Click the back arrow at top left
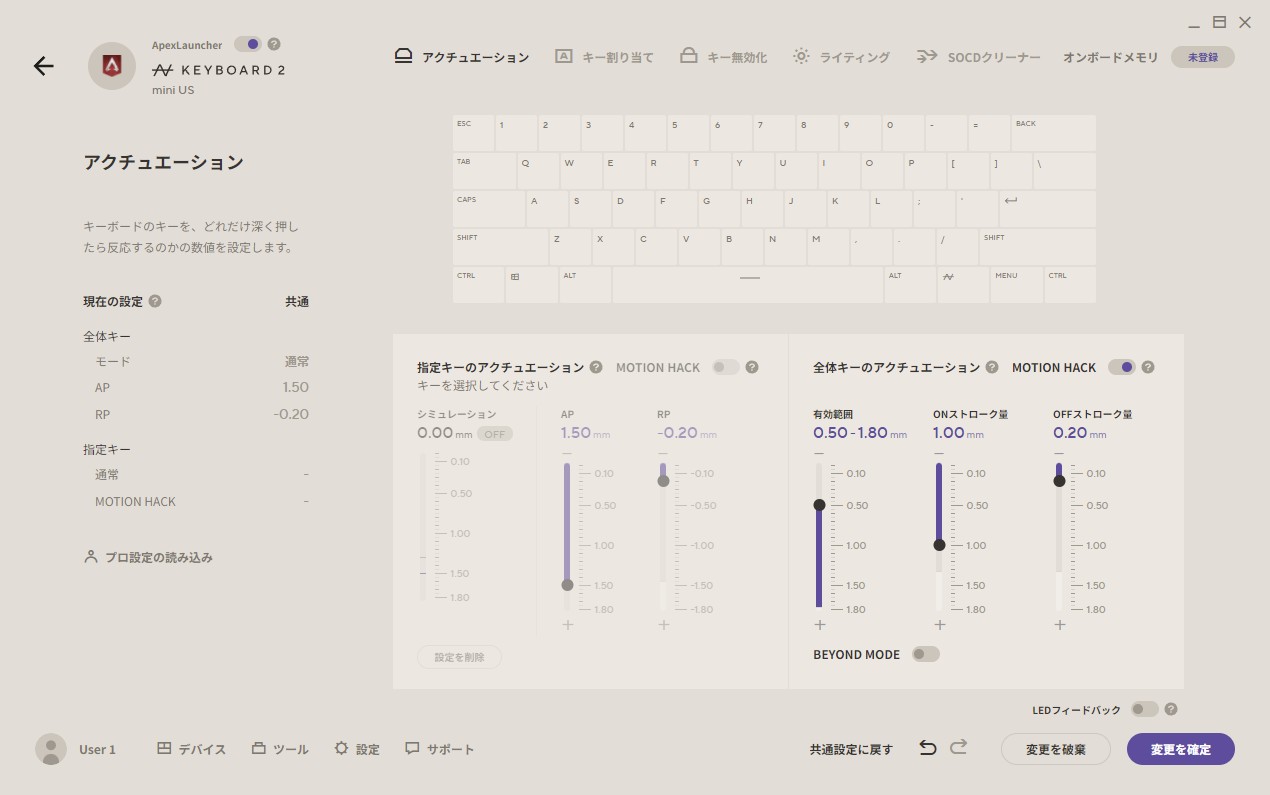Screen dimensions: 1270x795 point(43,66)
